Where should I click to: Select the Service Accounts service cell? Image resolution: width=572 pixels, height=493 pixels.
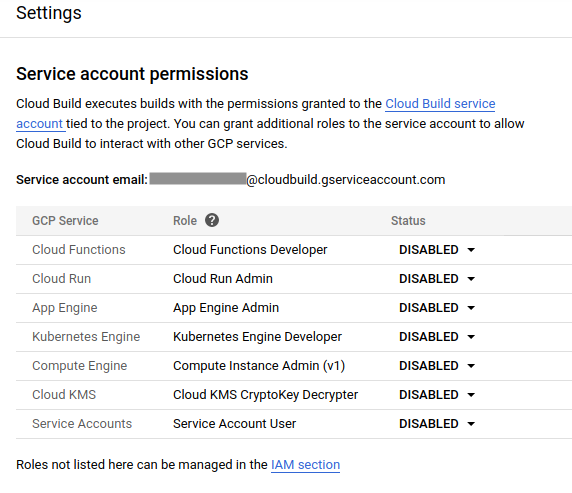tap(82, 424)
